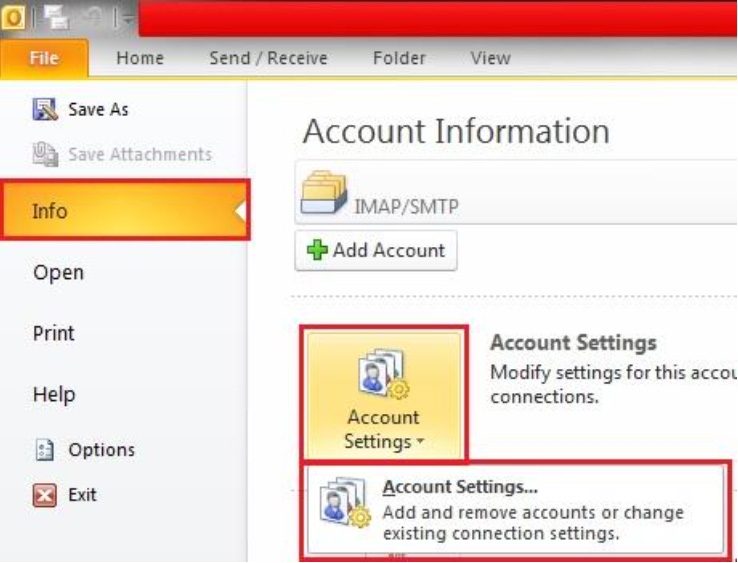The width and height of the screenshot is (738, 563).
Task: Click the Account Settings button's people-and-gear icon
Action: (x=383, y=375)
